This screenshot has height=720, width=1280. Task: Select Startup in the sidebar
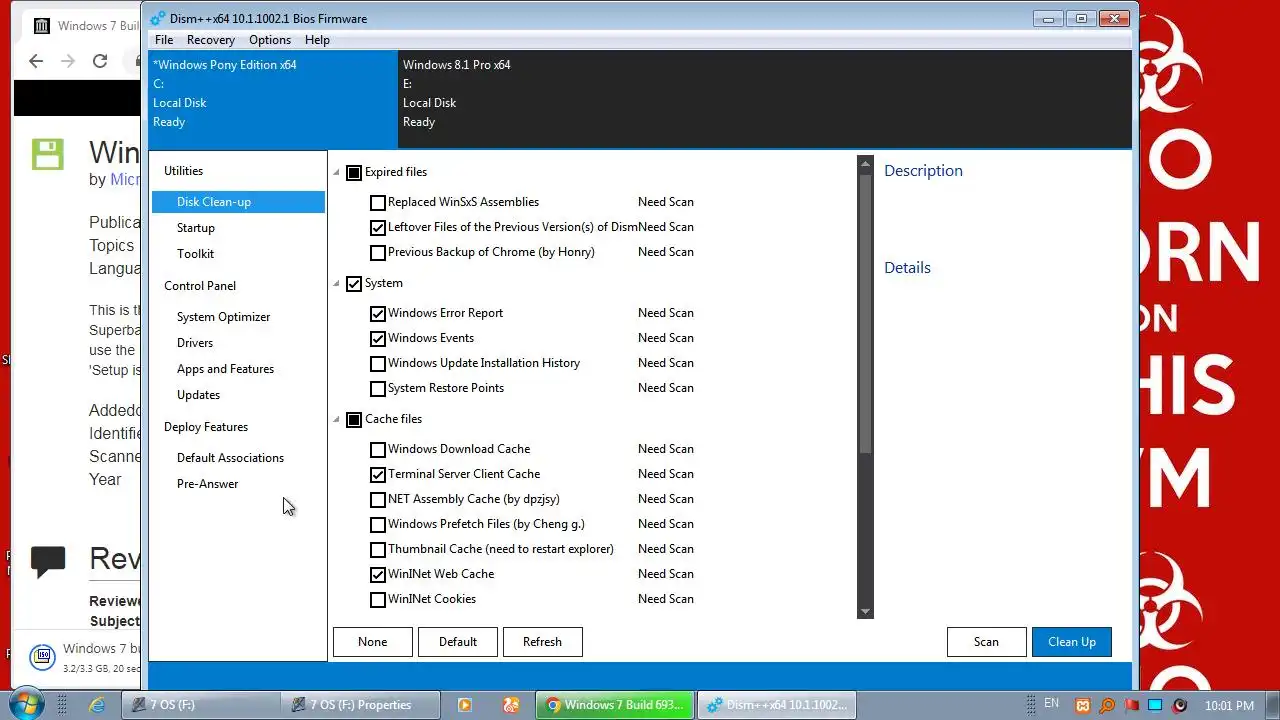(196, 228)
